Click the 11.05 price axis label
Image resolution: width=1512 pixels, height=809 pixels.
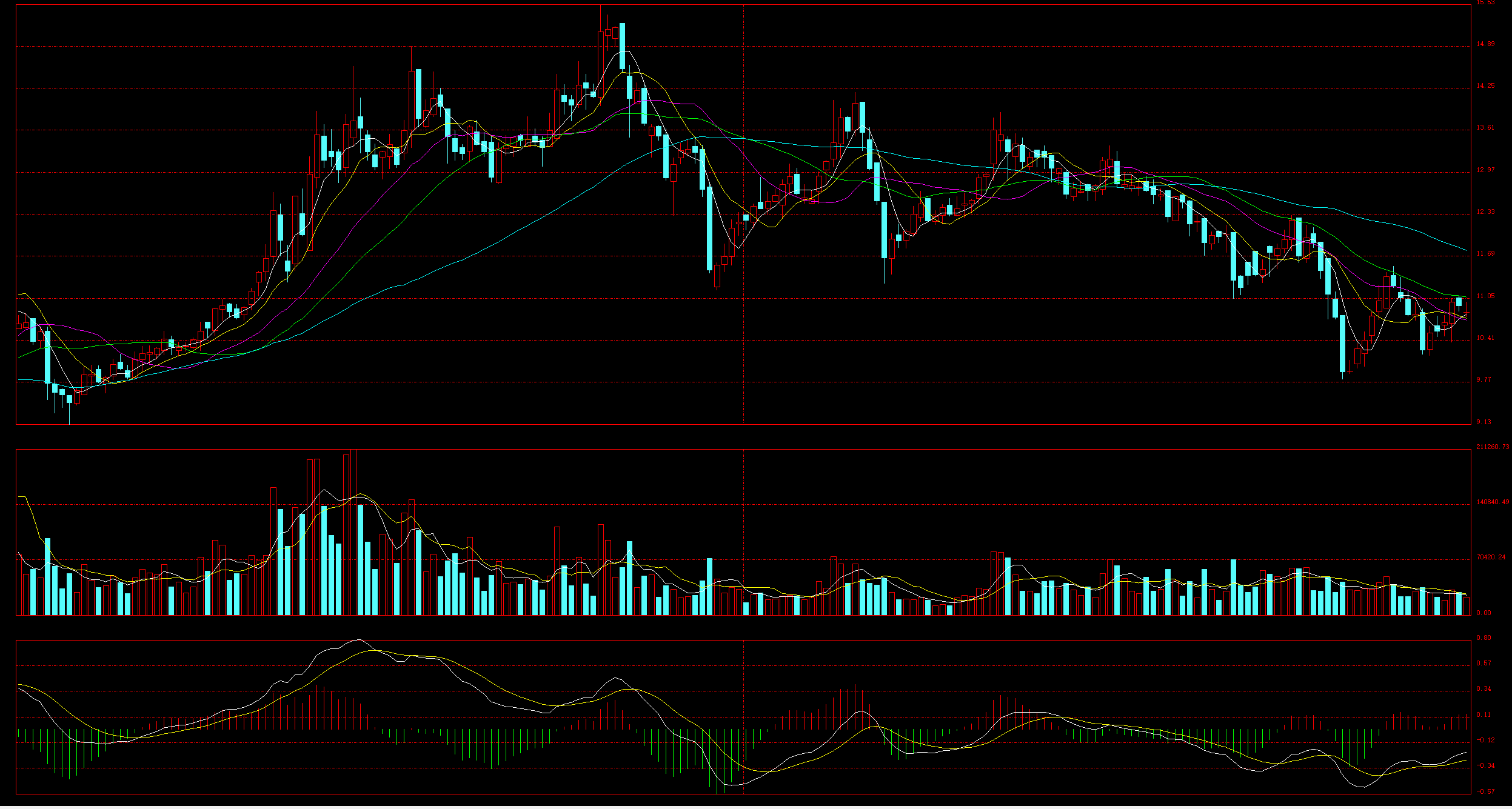click(x=1485, y=296)
